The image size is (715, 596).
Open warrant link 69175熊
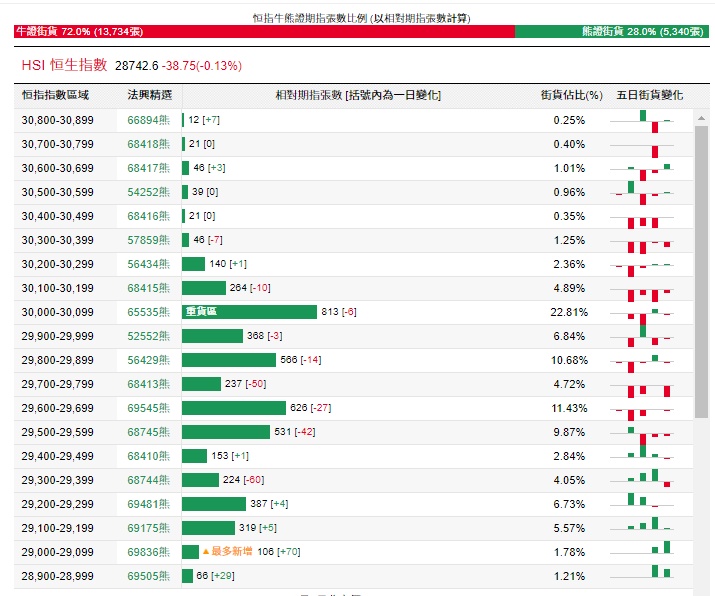point(149,528)
